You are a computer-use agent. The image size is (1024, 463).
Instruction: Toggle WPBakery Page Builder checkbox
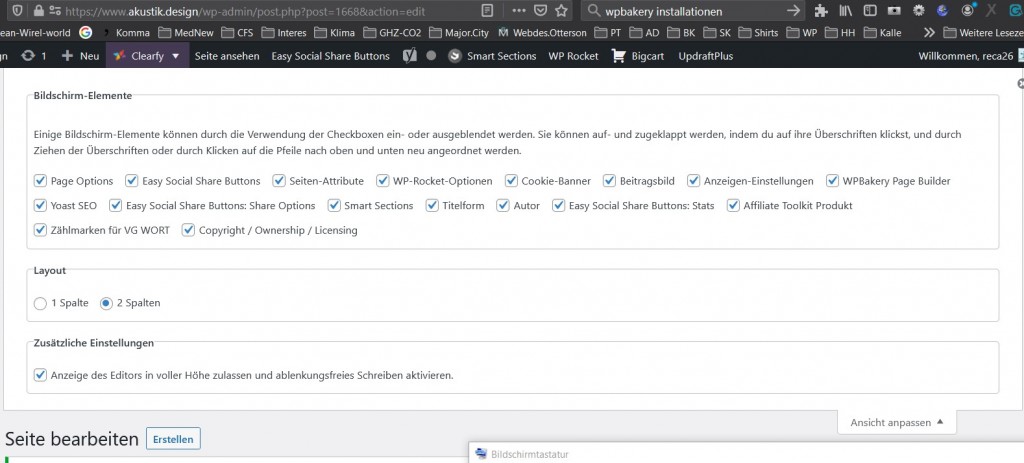click(833, 181)
